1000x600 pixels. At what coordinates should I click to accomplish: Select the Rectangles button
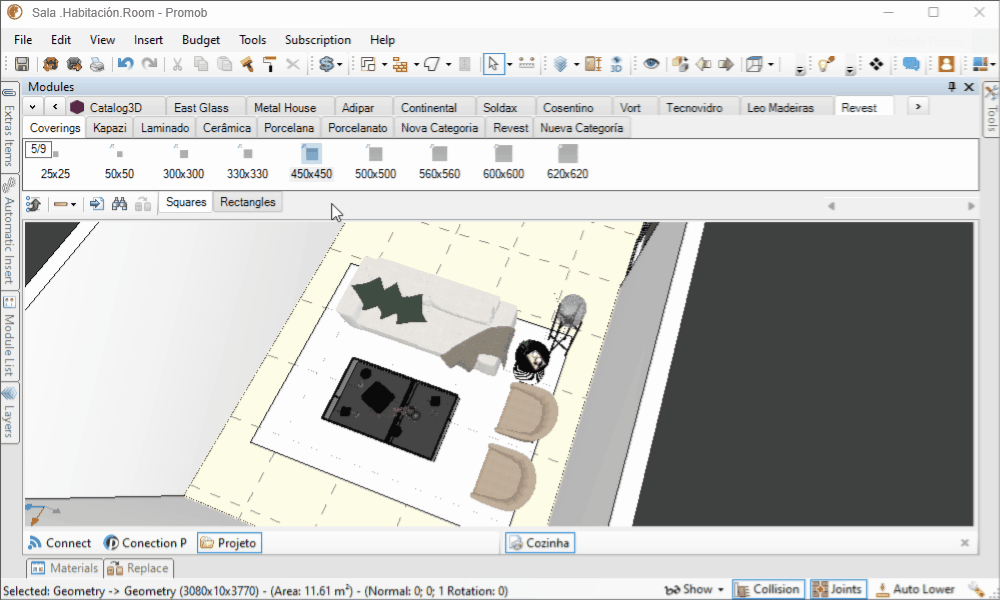(248, 202)
